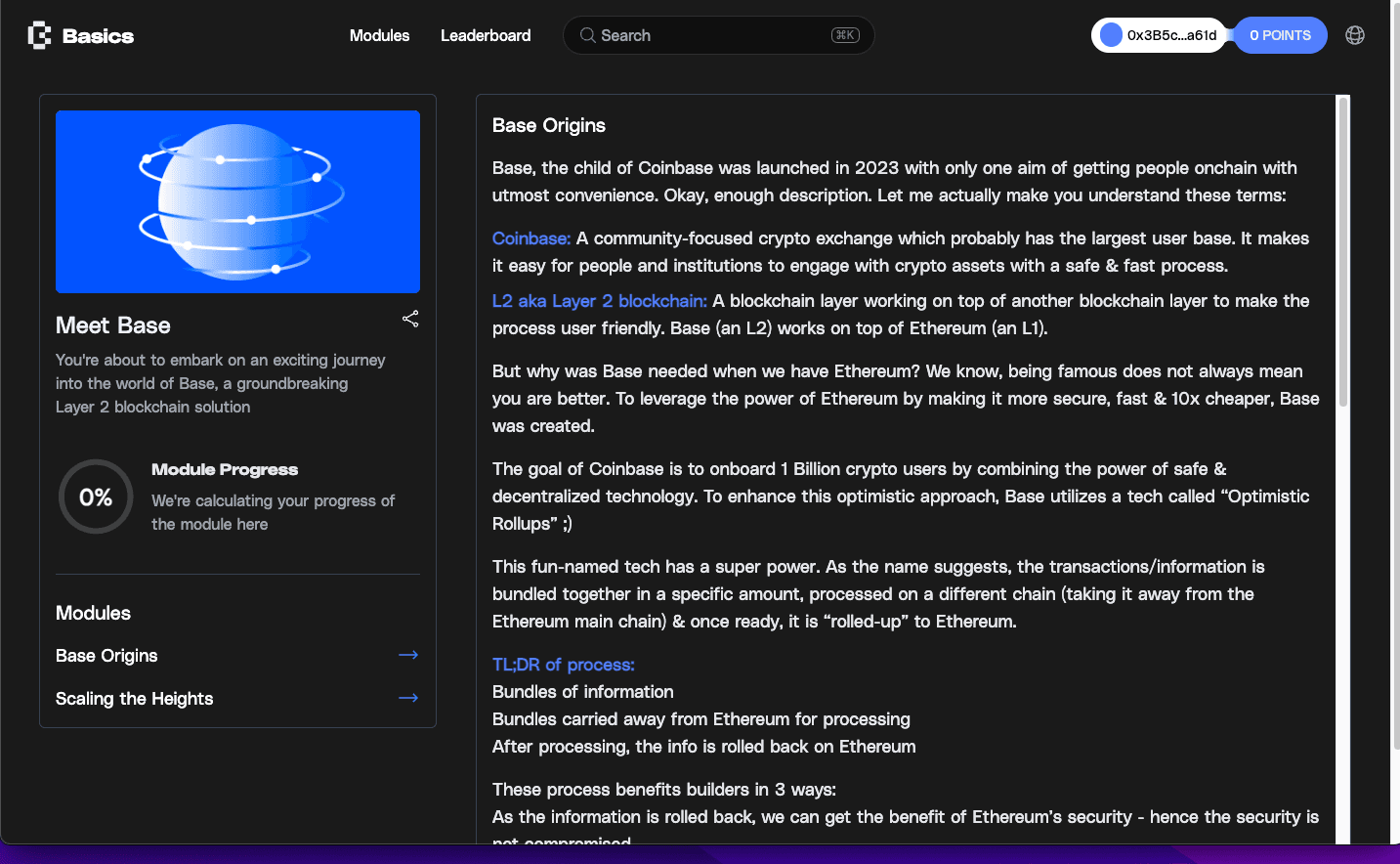The height and width of the screenshot is (864, 1400).
Task: Click the 'TL;DR of process:' heading
Action: [564, 665]
